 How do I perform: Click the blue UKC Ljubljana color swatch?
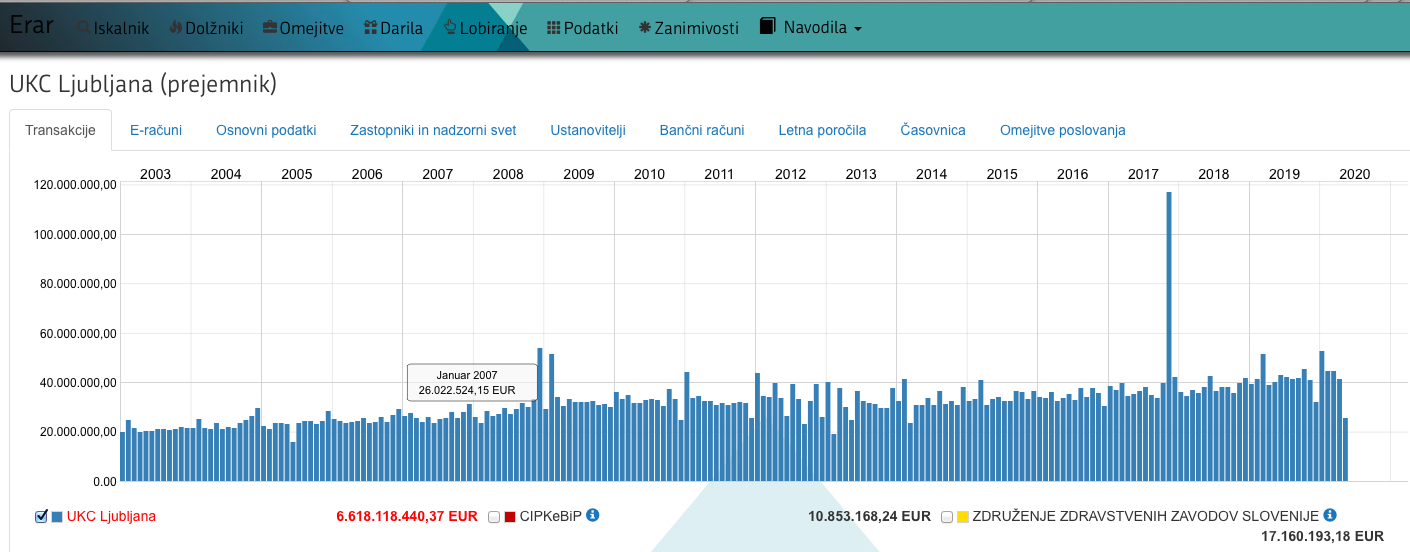pyautogui.click(x=57, y=517)
